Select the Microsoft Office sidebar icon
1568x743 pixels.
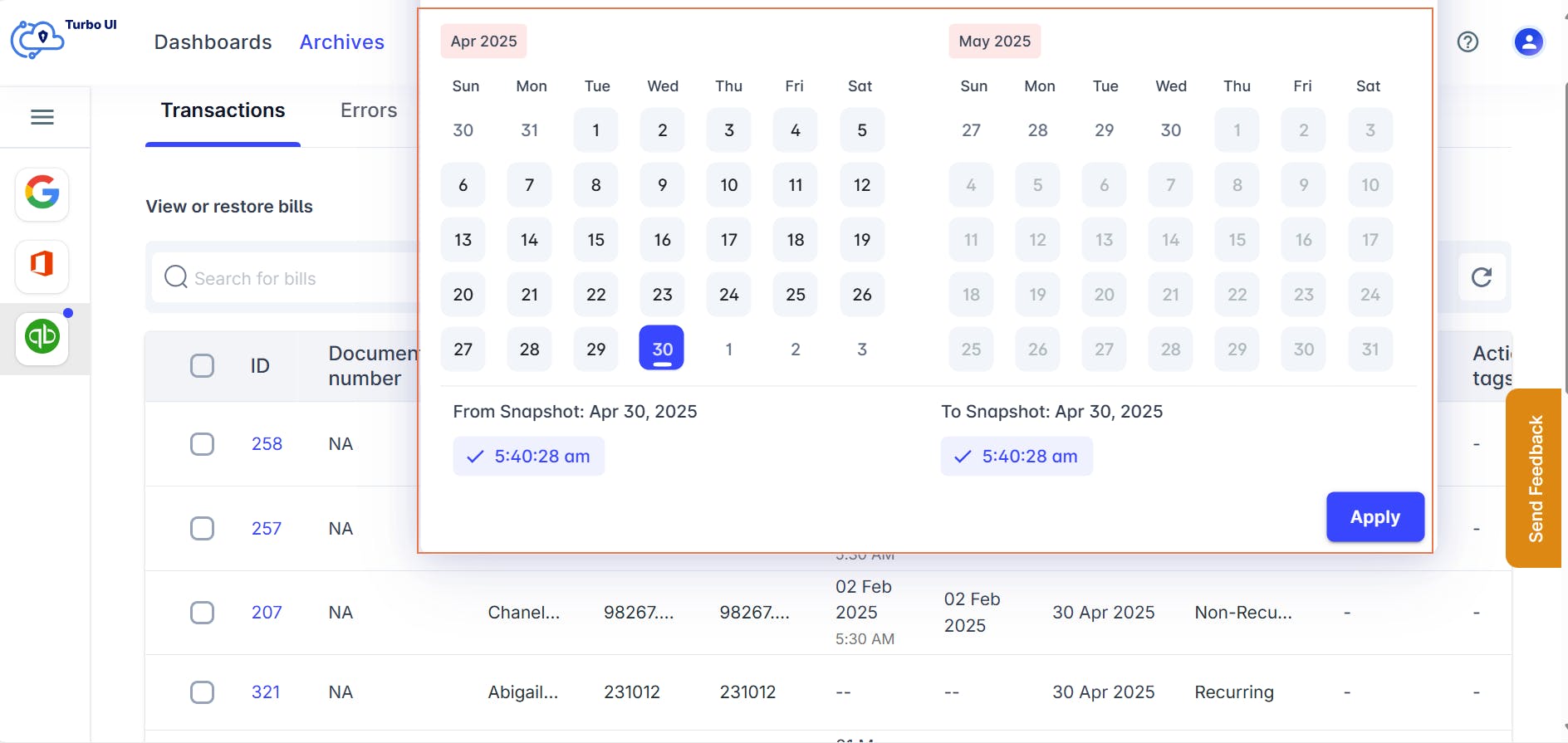point(42,266)
